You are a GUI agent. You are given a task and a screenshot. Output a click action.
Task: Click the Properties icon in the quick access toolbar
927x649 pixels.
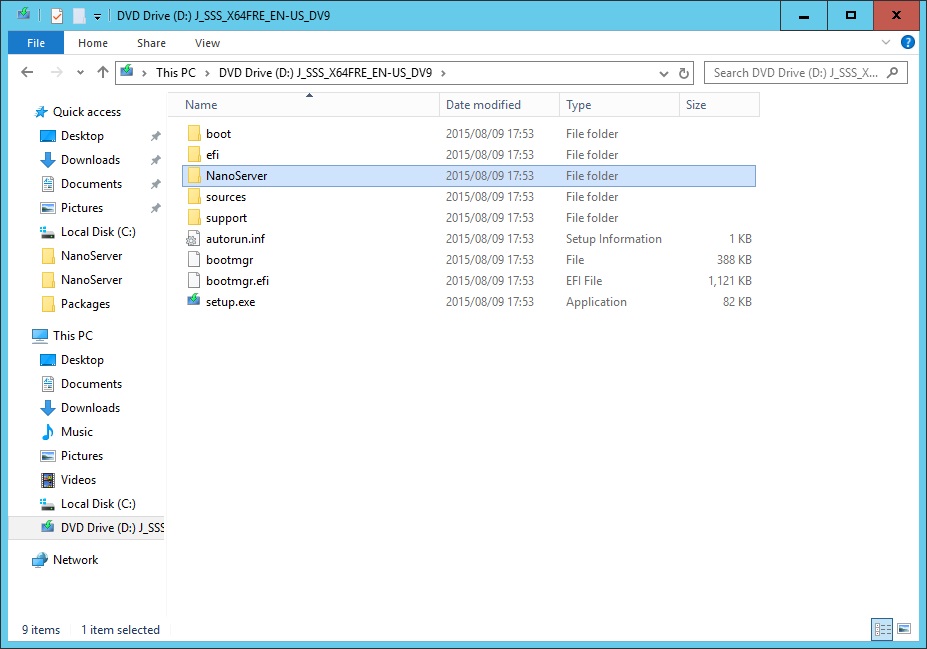[x=57, y=16]
